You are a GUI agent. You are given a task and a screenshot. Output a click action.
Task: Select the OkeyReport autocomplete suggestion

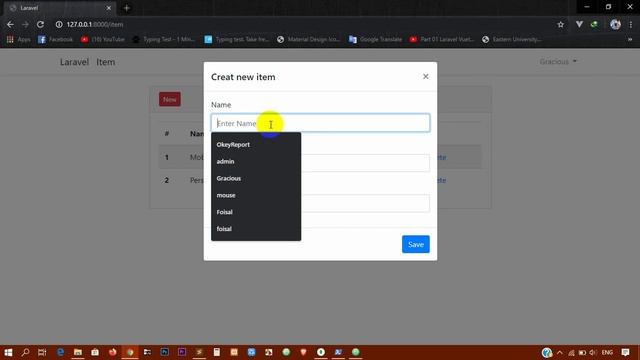point(256,144)
